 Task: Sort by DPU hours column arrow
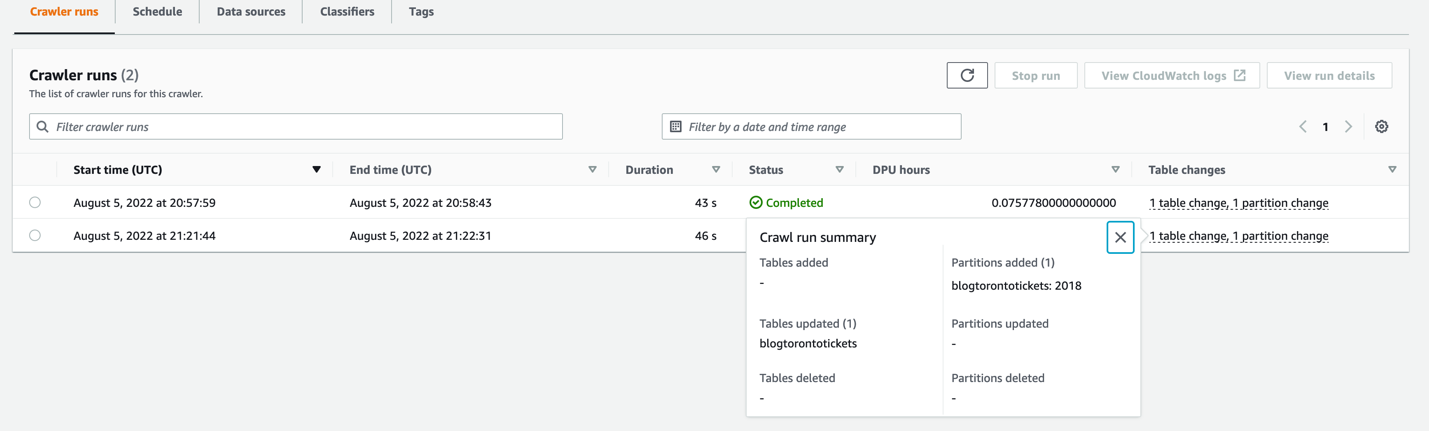[x=1115, y=170]
